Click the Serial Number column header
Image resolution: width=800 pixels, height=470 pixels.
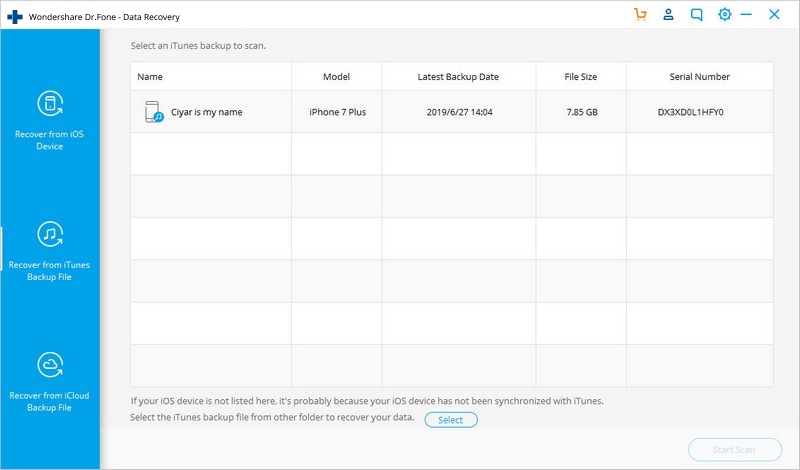click(x=699, y=77)
